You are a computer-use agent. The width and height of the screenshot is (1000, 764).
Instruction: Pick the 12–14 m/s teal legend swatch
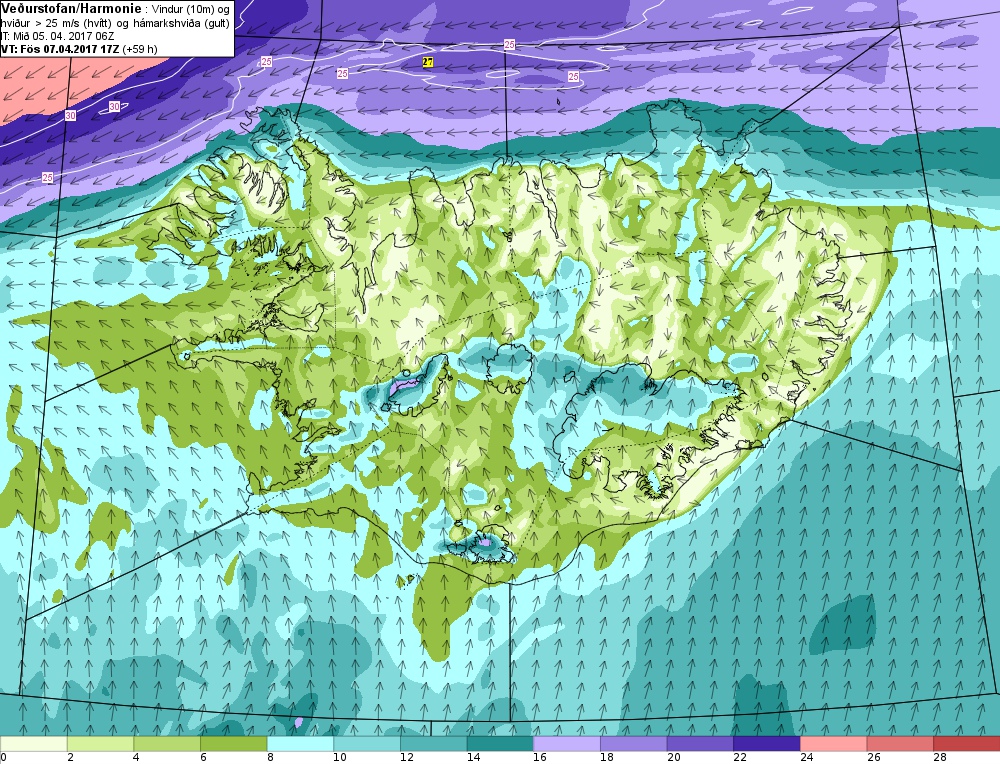(434, 744)
